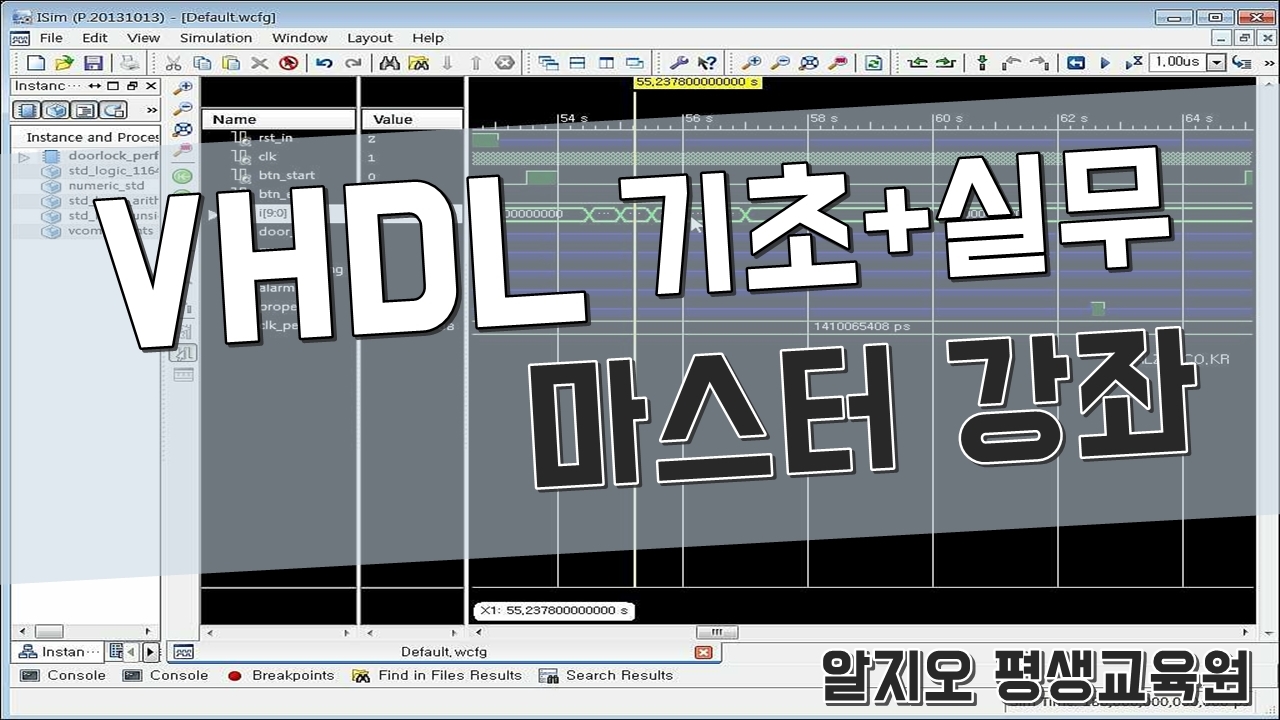1280x720 pixels.
Task: Open the Simulation menu
Action: 216,38
